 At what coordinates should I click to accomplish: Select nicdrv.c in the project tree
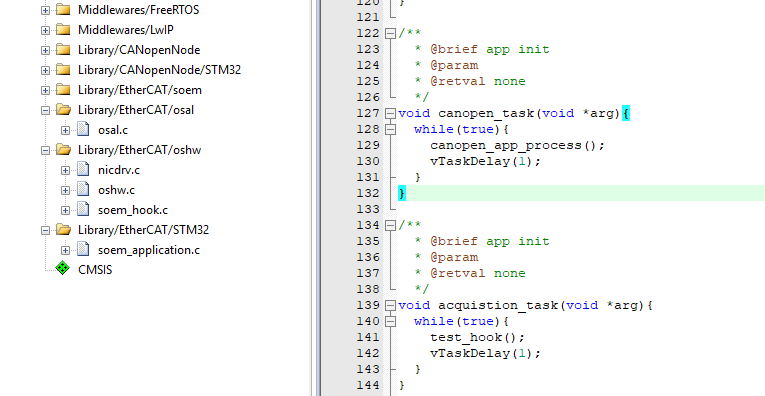pyautogui.click(x=119, y=170)
